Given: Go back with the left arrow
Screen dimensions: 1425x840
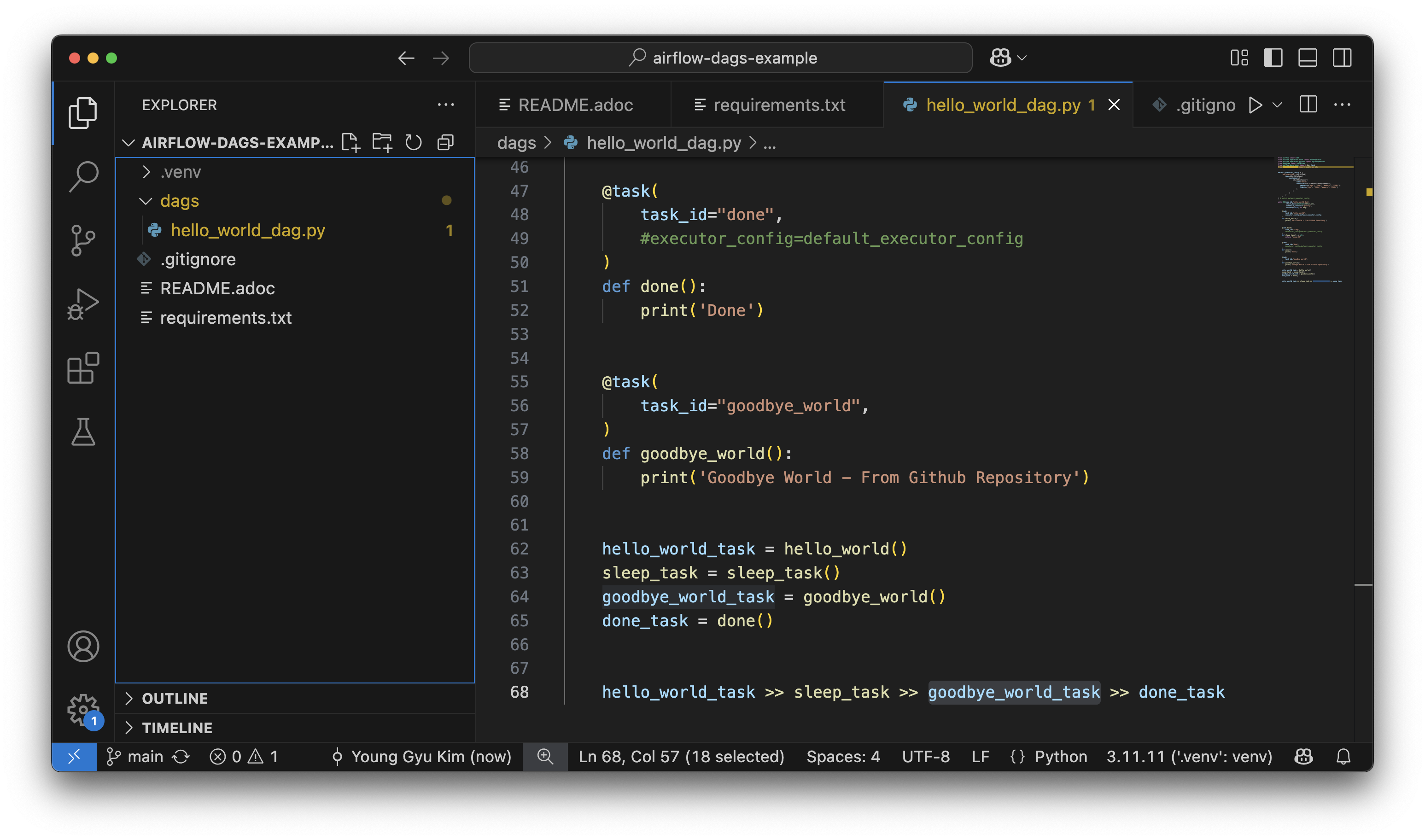Looking at the screenshot, I should coord(406,58).
